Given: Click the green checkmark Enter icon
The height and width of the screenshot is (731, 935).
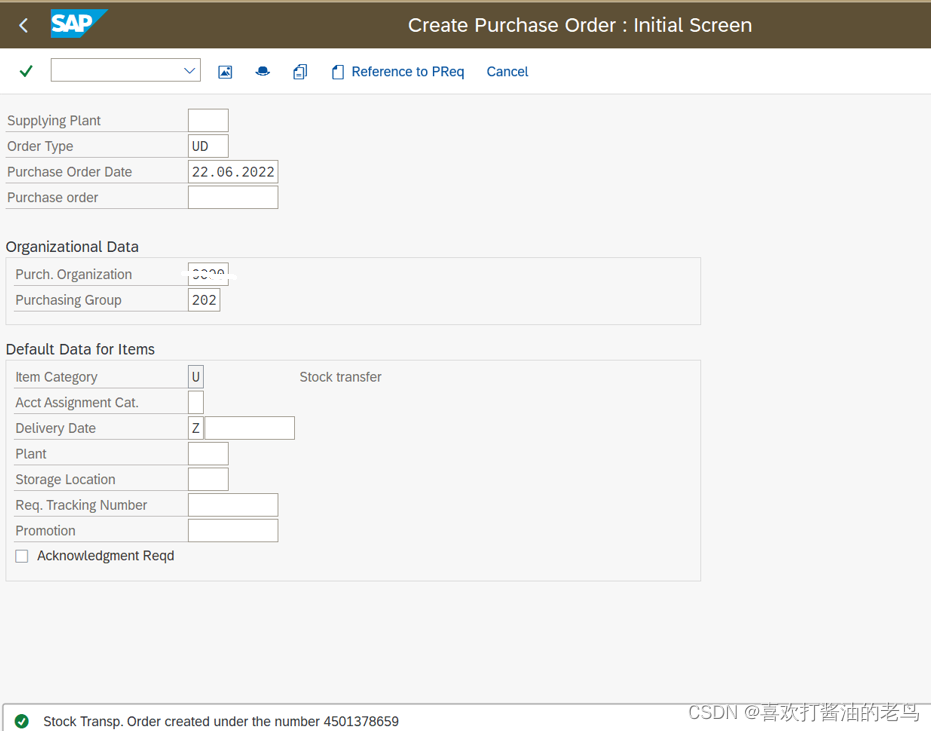Looking at the screenshot, I should pos(26,71).
